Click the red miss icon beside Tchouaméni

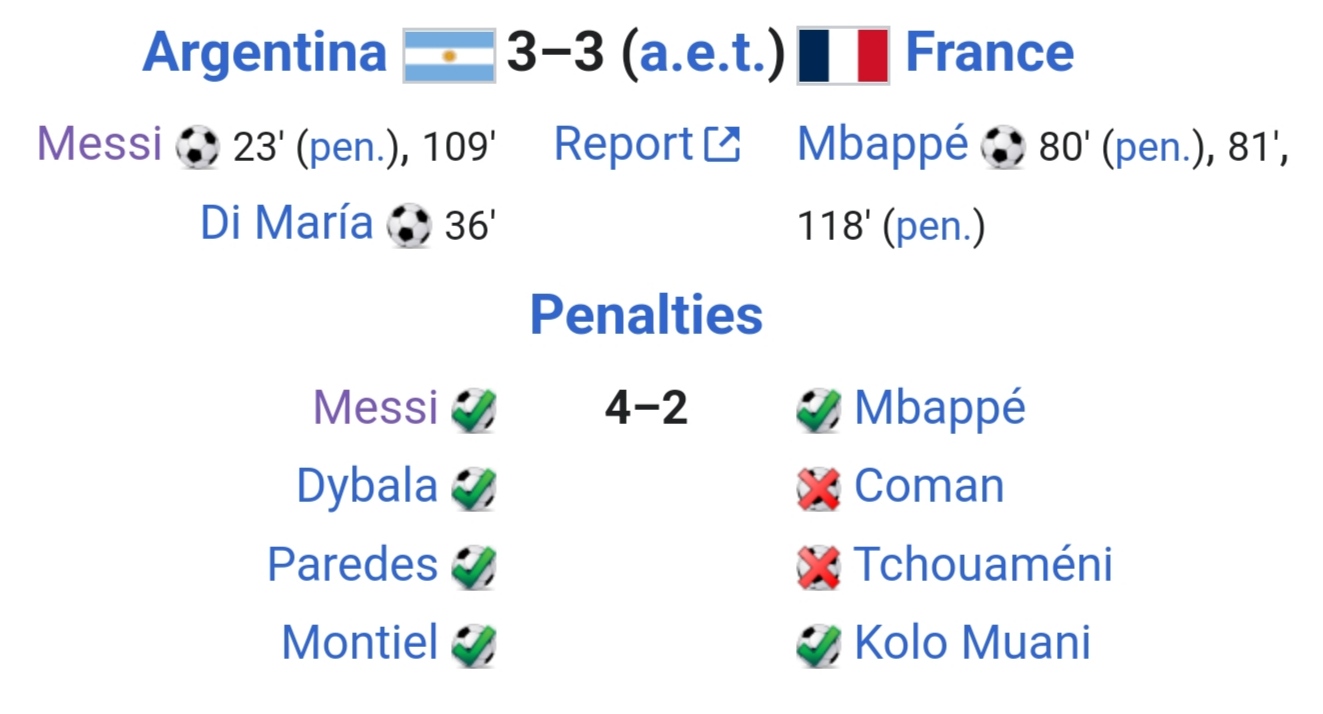tap(819, 566)
